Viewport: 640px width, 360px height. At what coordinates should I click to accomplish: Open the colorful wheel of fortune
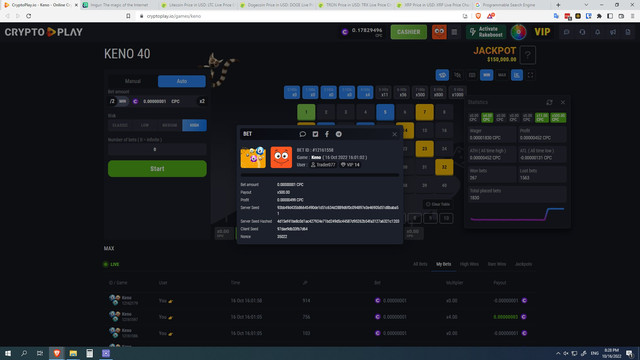518,32
